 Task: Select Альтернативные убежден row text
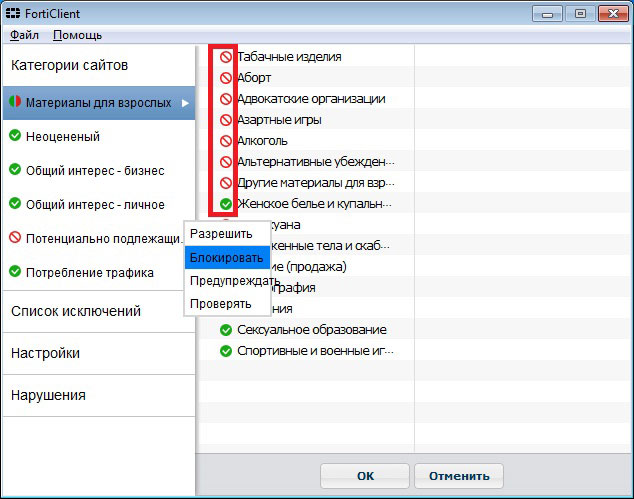[316, 162]
